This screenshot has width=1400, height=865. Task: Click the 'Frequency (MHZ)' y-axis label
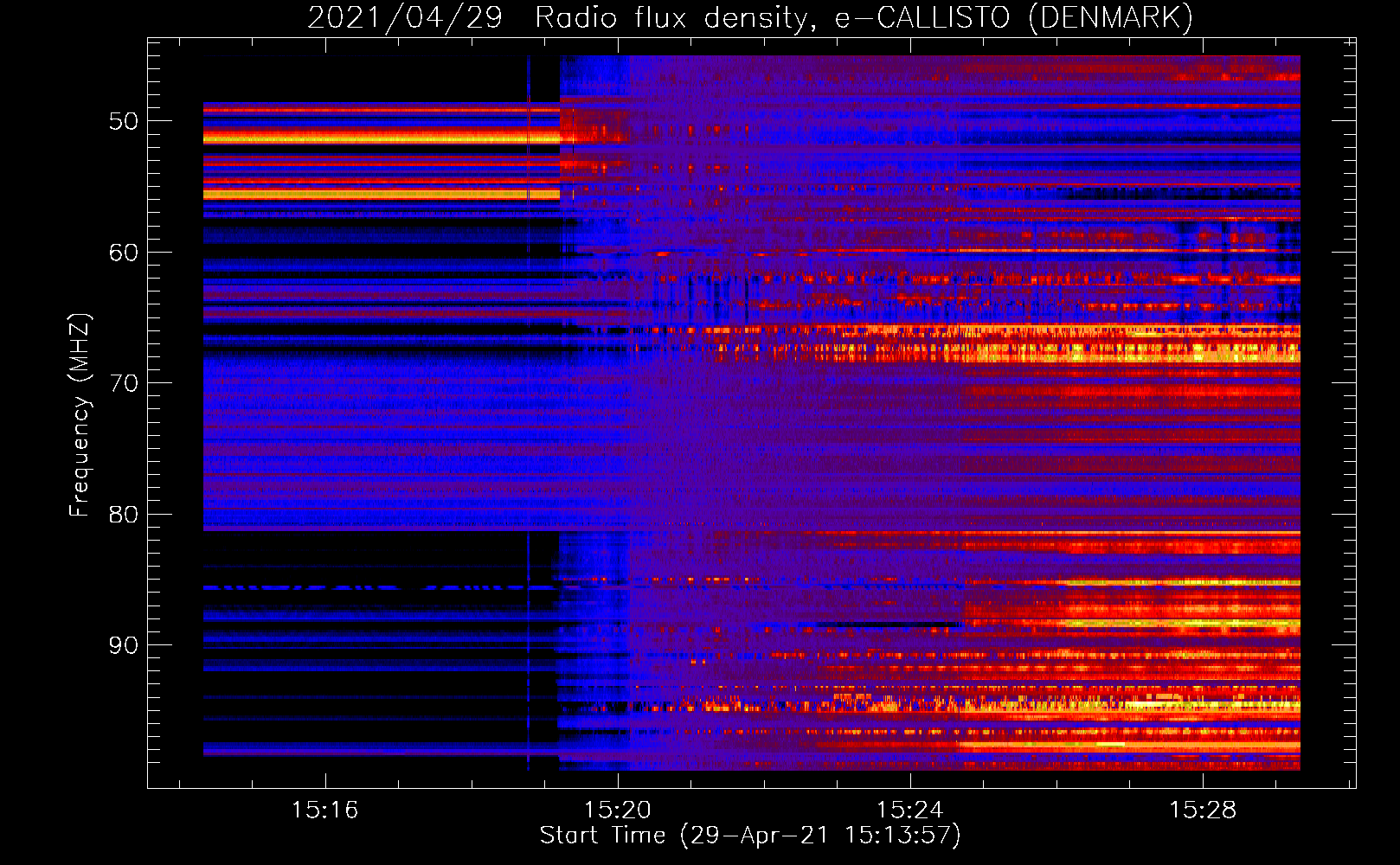(80, 415)
